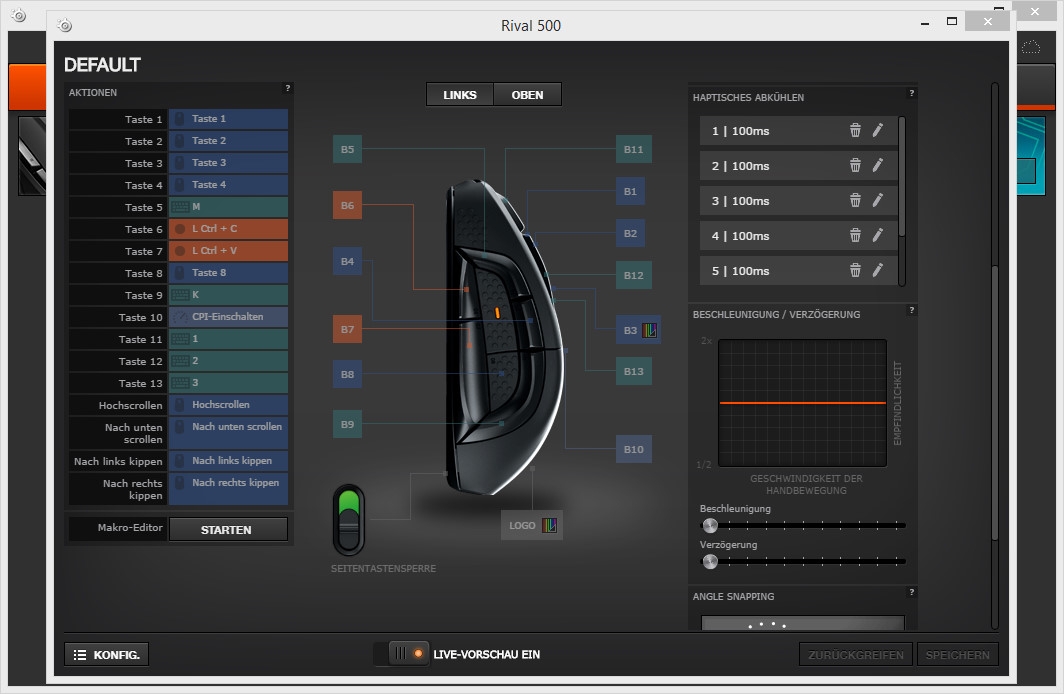Open the Taste 6 'L Ctrl + C' assignment

228,229
